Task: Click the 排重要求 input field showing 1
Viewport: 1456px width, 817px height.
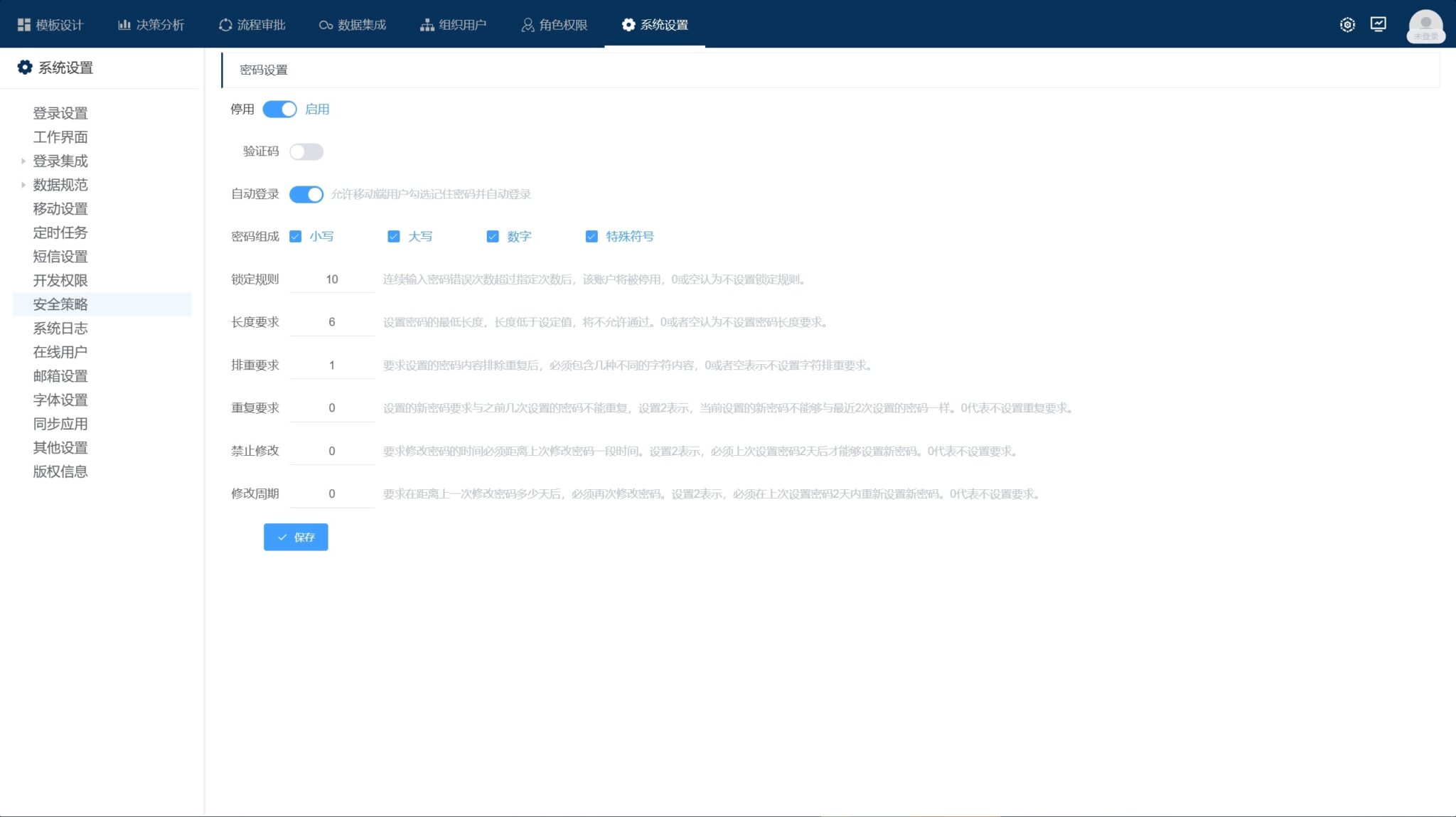Action: point(331,365)
